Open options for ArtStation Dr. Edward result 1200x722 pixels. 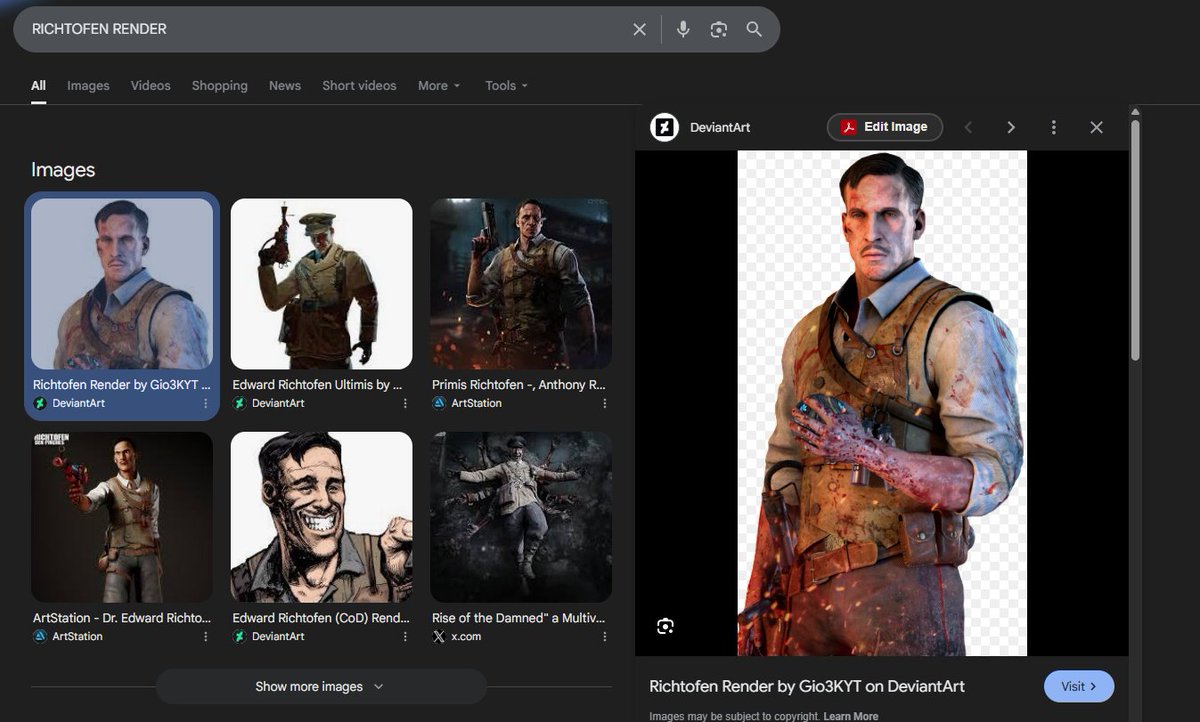[x=206, y=636]
